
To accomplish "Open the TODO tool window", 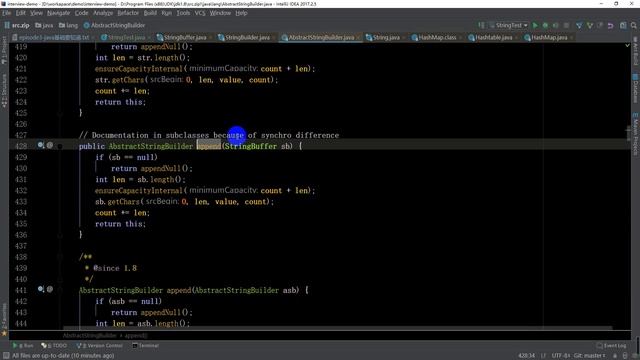I will click(x=54, y=346).
